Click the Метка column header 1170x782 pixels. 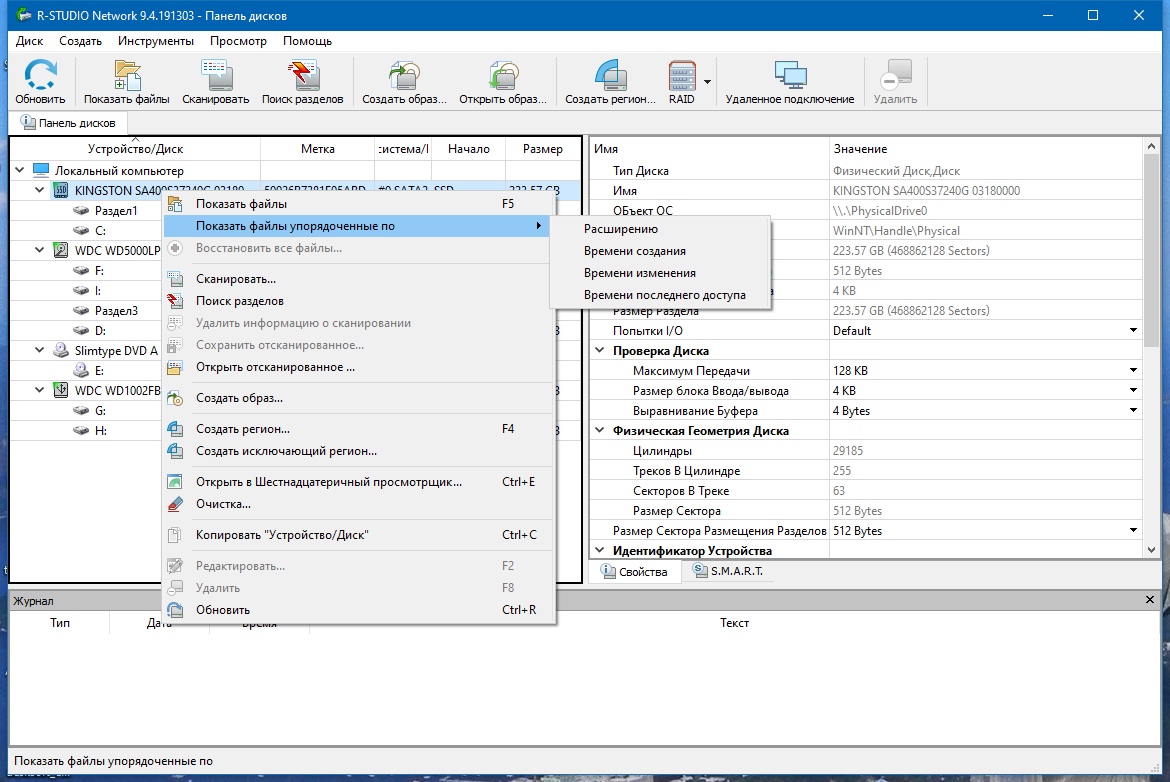(x=317, y=148)
